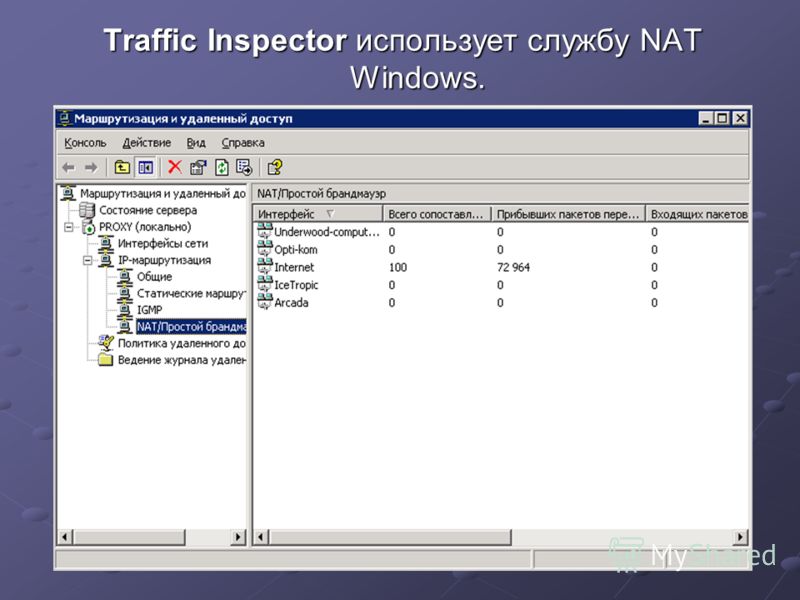This screenshot has width=800, height=600.
Task: Open the Действие menu
Action: coord(146,142)
